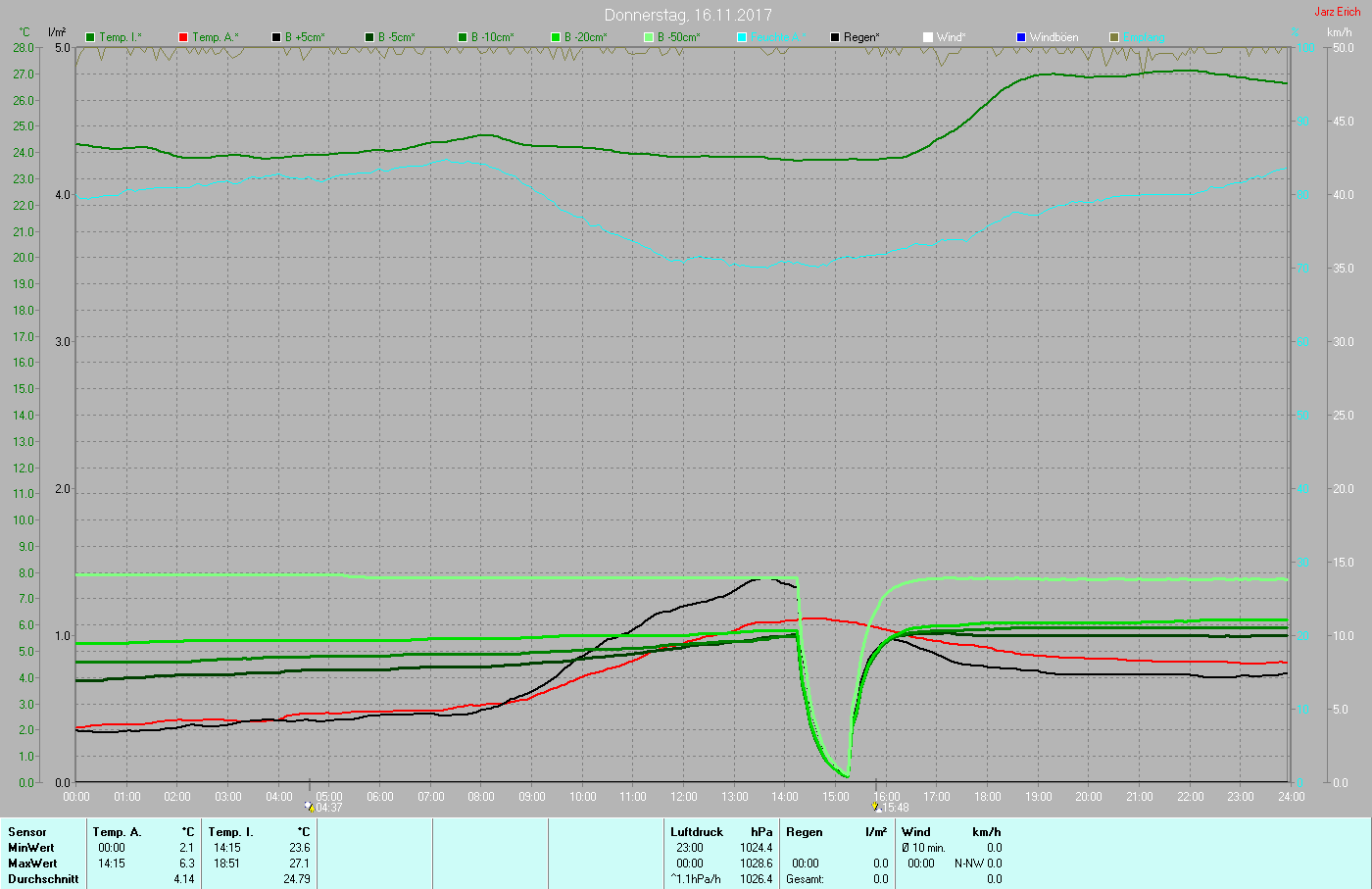Click the B -20cm legend marker

pyautogui.click(x=556, y=37)
